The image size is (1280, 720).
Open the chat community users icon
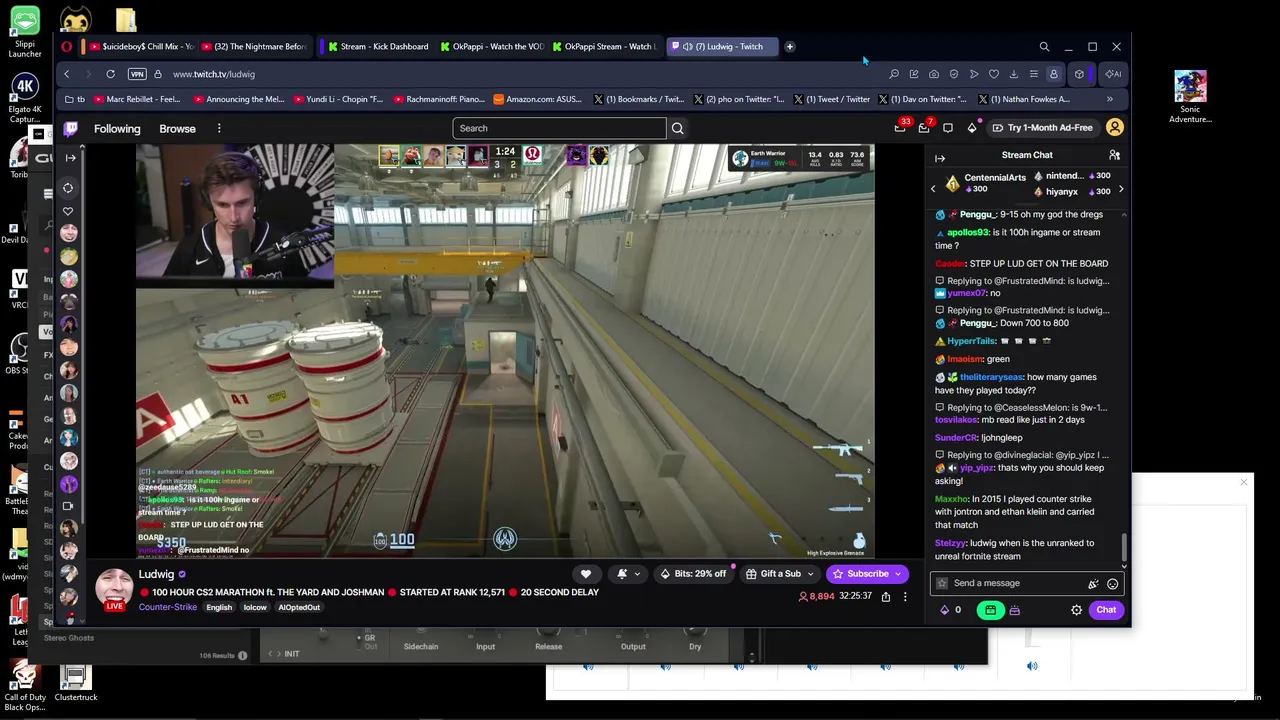tap(1114, 155)
